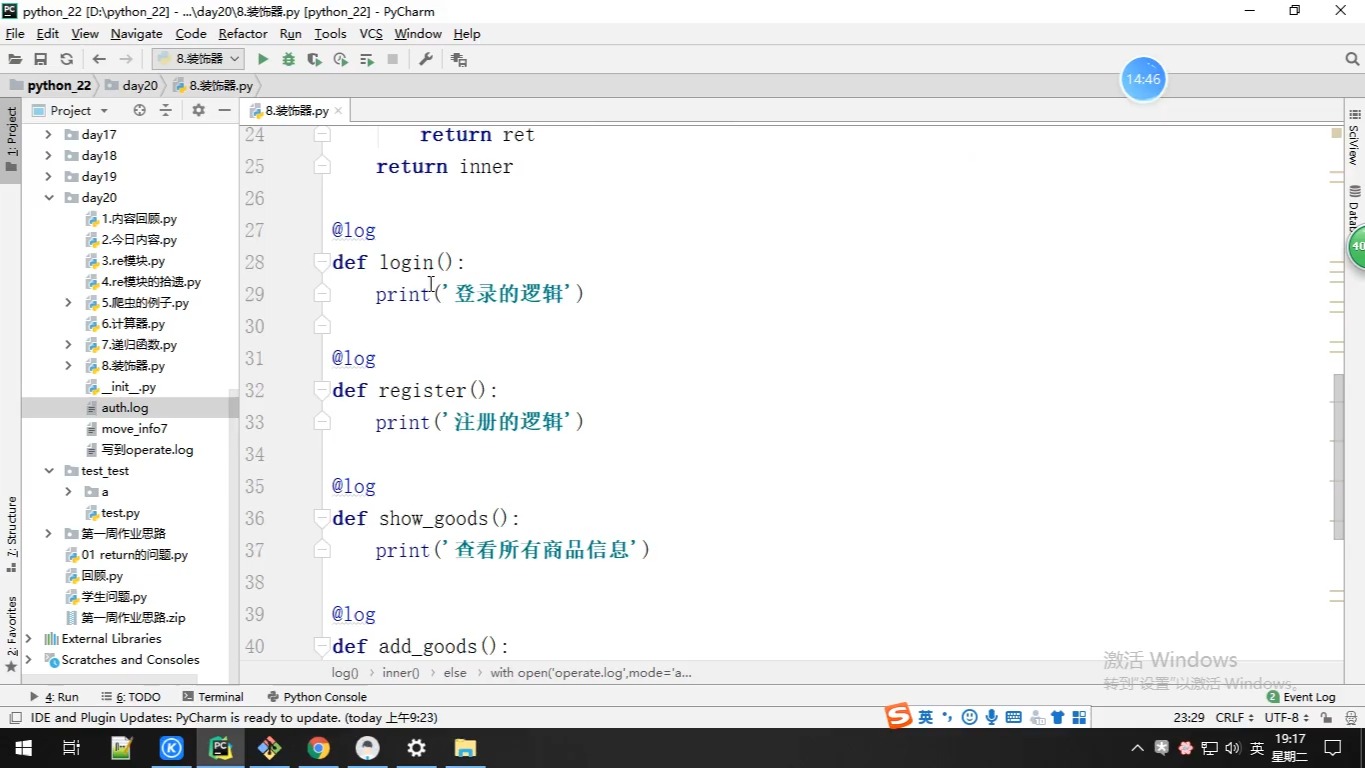Run the current script with green play button
This screenshot has width=1365, height=768.
click(263, 60)
